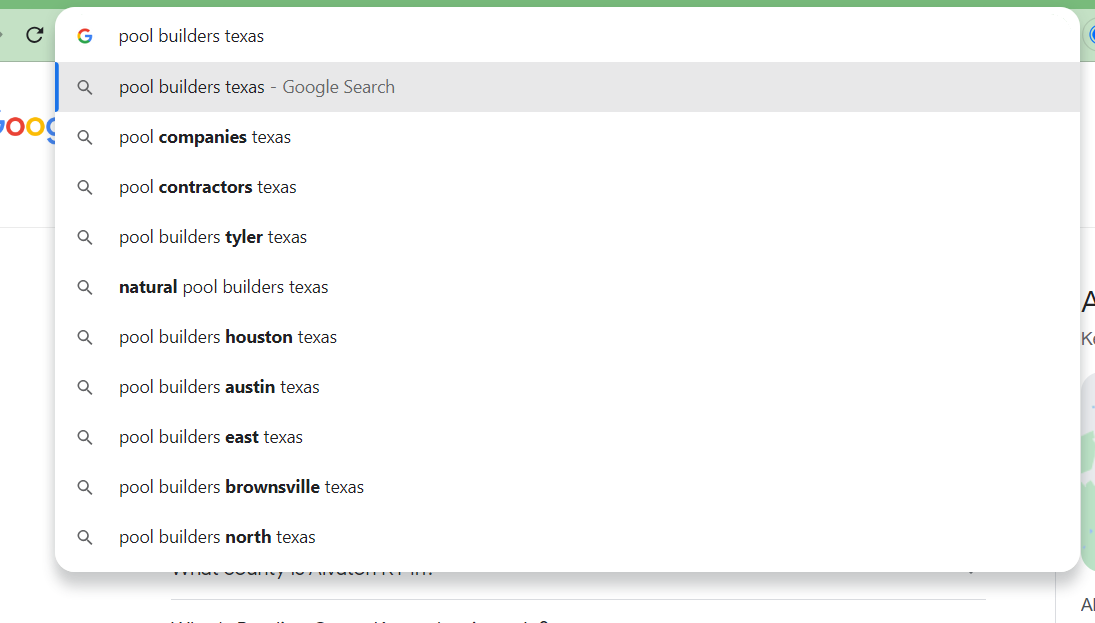
Task: Click magnifier icon by 'pool builders north texas'
Action: coord(84,537)
